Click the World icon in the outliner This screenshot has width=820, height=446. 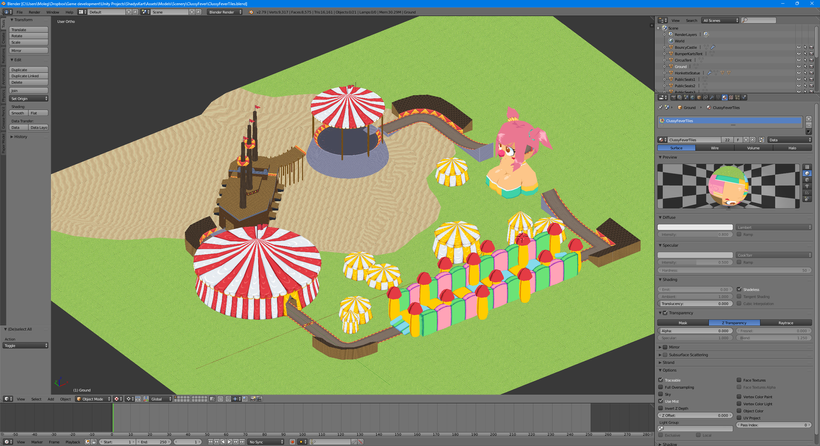click(x=671, y=40)
